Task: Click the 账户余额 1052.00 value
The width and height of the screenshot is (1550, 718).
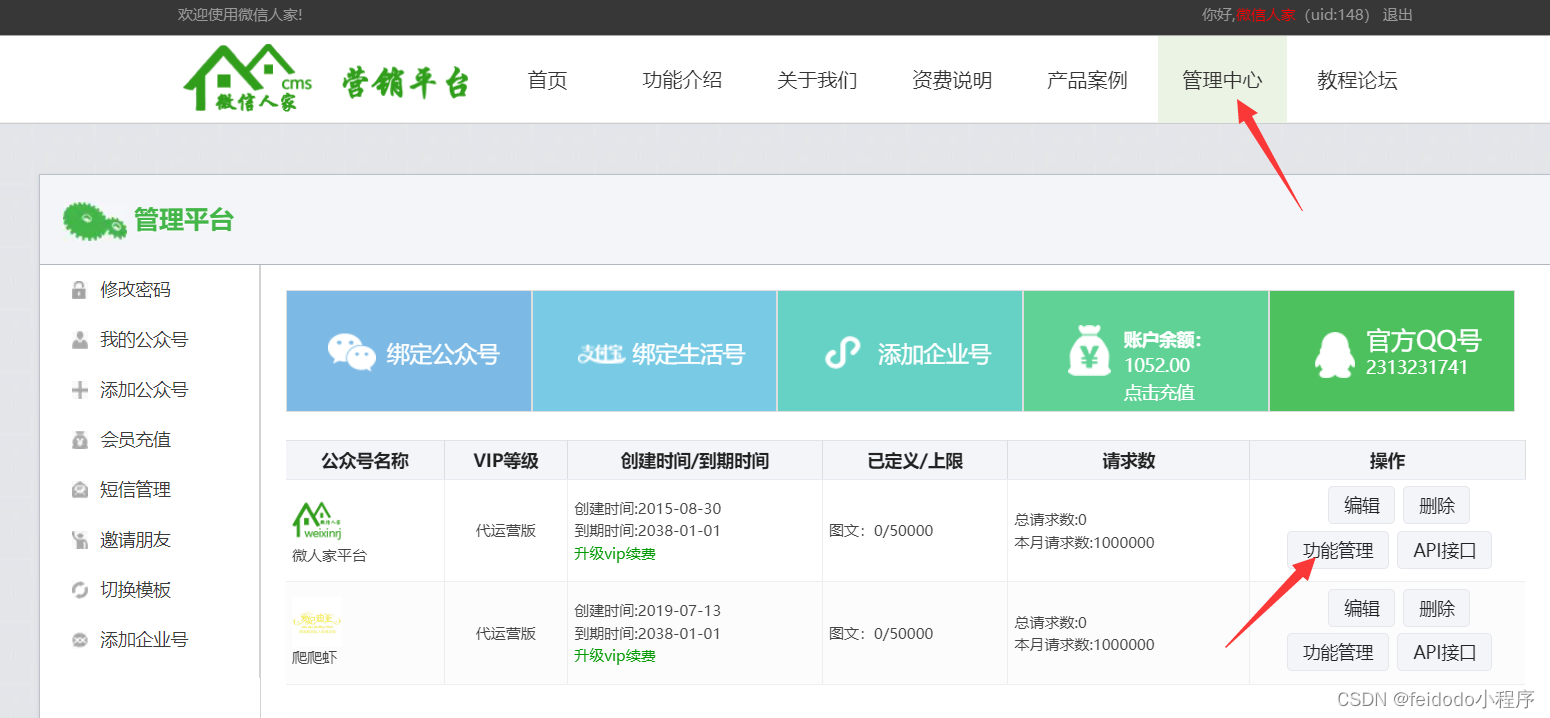Action: pyautogui.click(x=1157, y=365)
